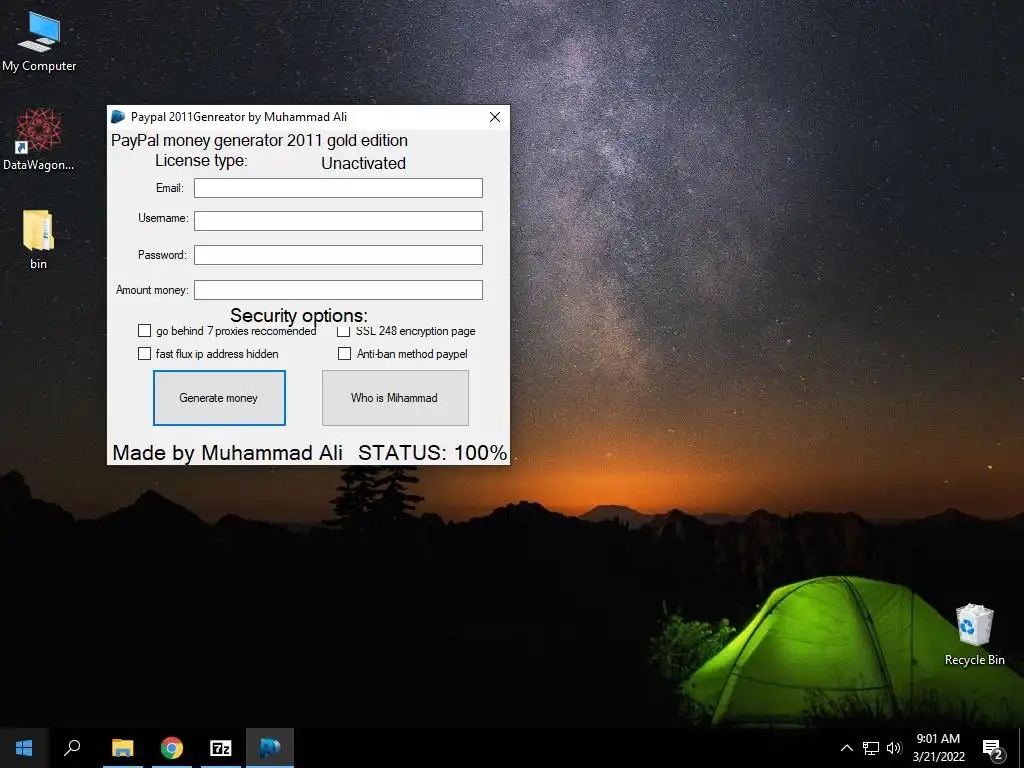Open network status tray icon
Image resolution: width=1024 pixels, height=768 pixels.
coord(871,748)
